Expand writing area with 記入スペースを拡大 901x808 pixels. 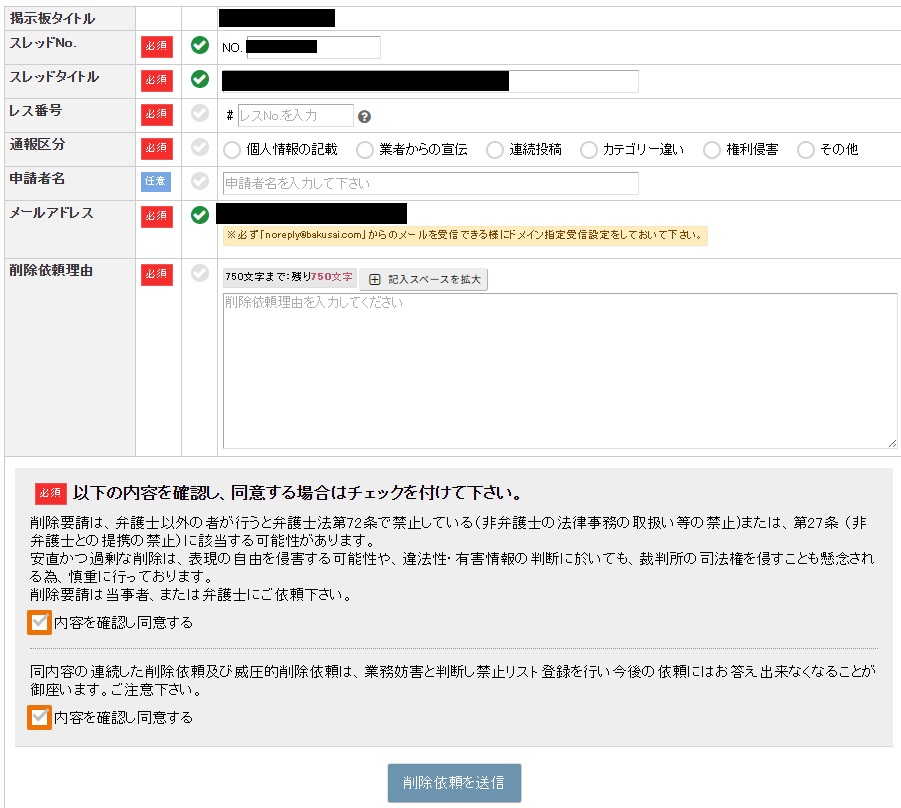(423, 279)
